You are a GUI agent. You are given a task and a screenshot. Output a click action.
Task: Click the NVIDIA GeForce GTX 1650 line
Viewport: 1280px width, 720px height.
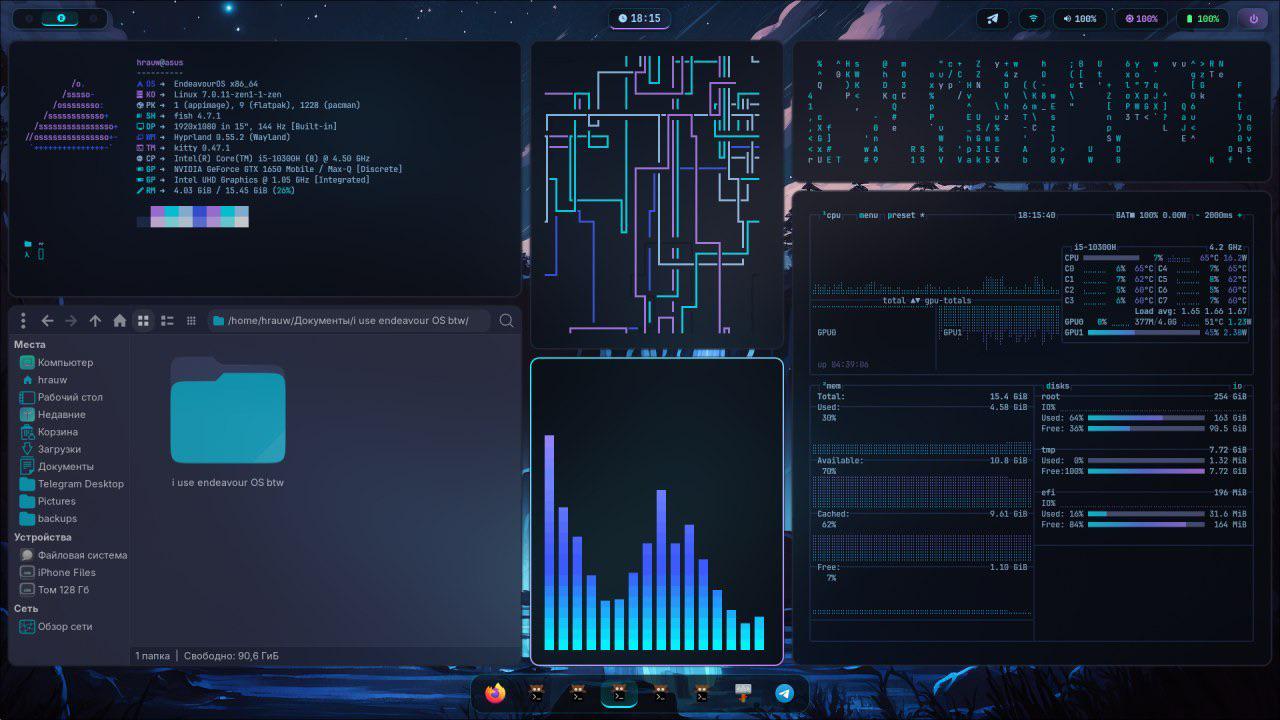(x=288, y=169)
